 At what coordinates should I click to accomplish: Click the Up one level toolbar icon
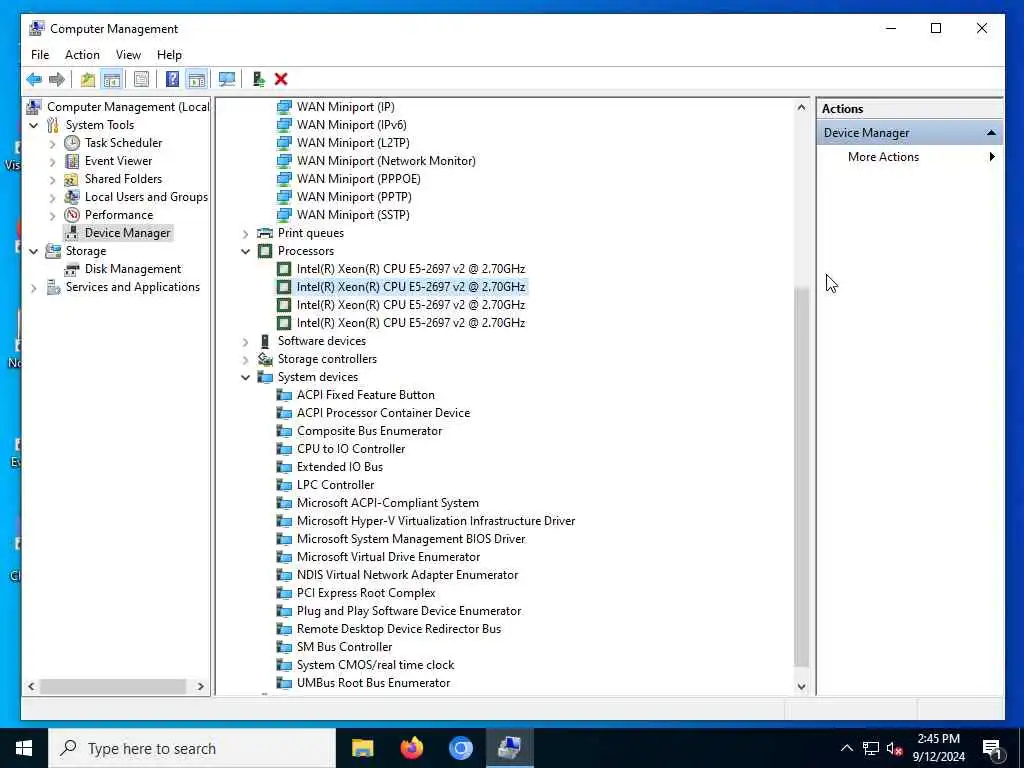[x=88, y=80]
